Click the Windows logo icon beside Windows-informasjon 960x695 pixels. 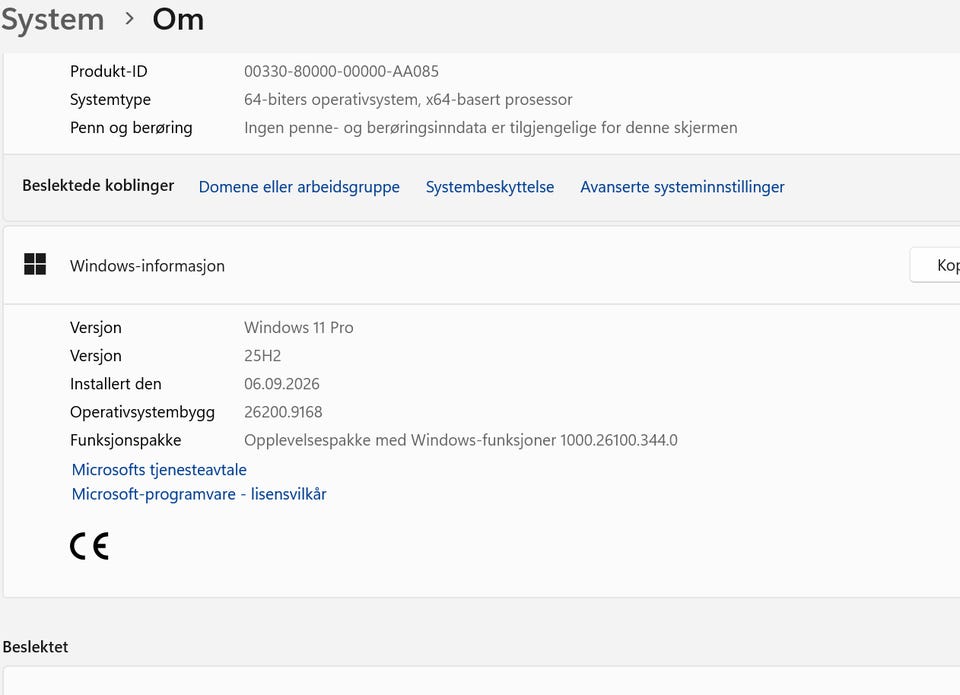point(35,265)
